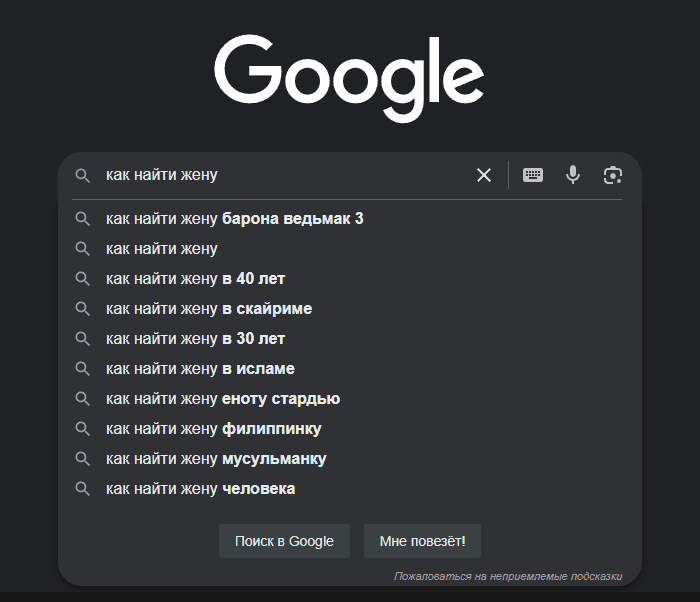
Task: Focus the search input with 'как найти жену'
Action: pos(286,175)
